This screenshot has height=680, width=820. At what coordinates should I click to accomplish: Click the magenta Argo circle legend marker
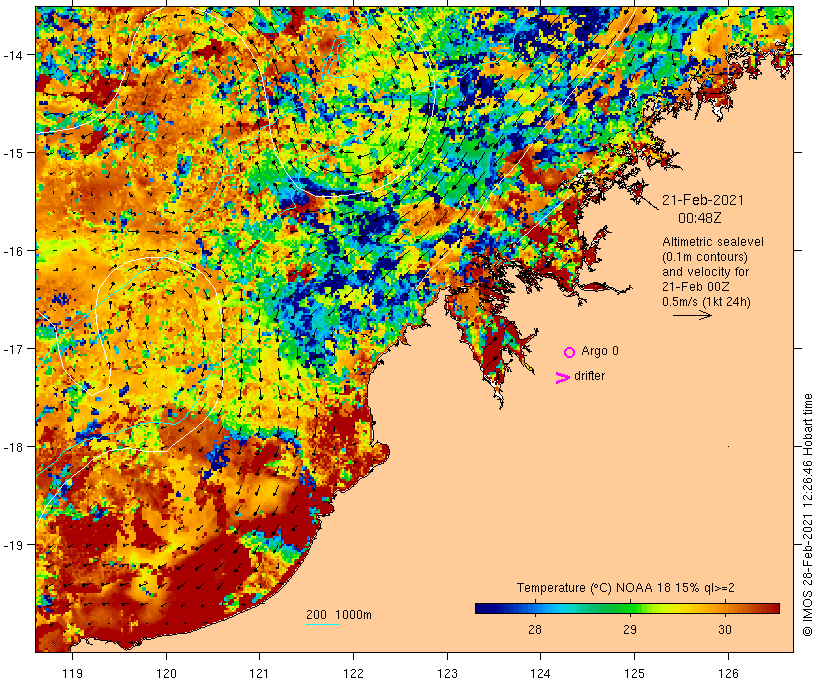(570, 352)
